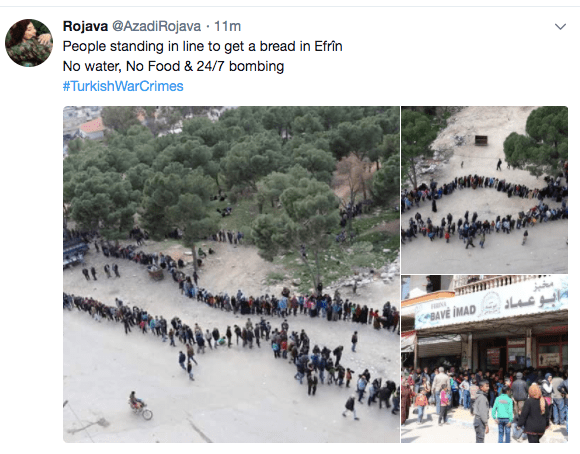Open the #TurkishWarCrimes hashtag

click(123, 86)
